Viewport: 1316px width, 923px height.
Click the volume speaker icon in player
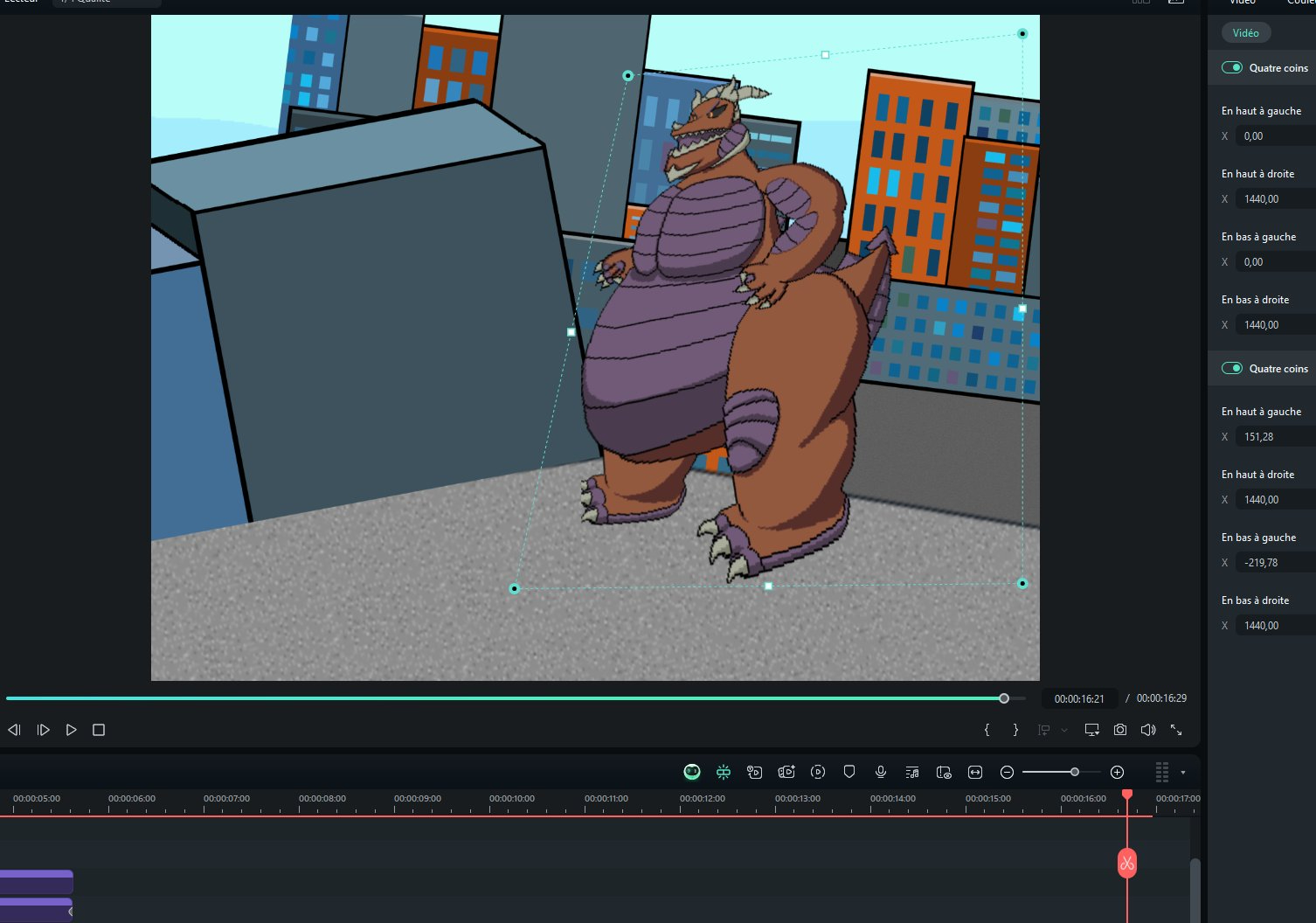coord(1148,730)
